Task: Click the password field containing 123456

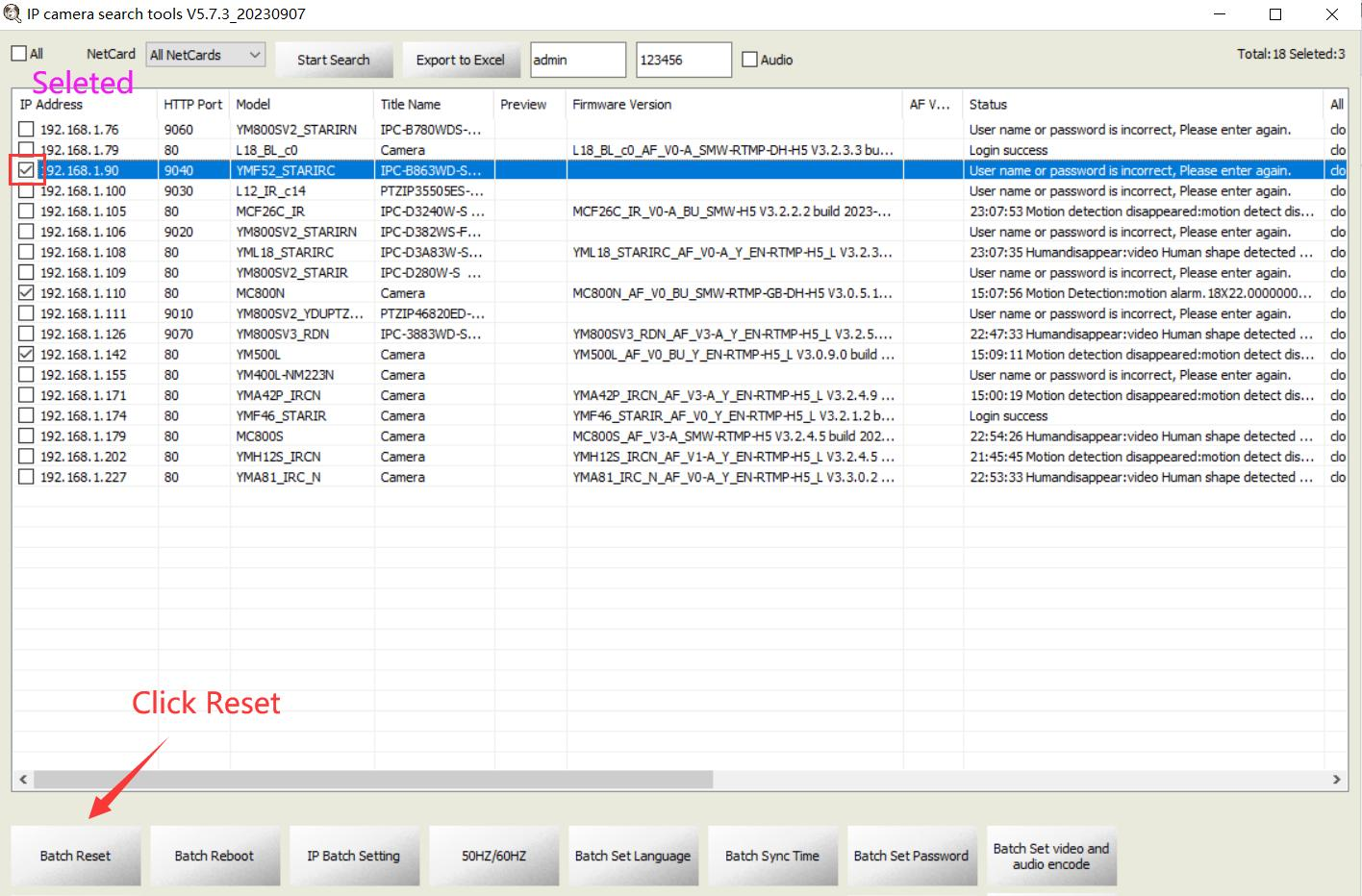Action: pyautogui.click(x=683, y=60)
